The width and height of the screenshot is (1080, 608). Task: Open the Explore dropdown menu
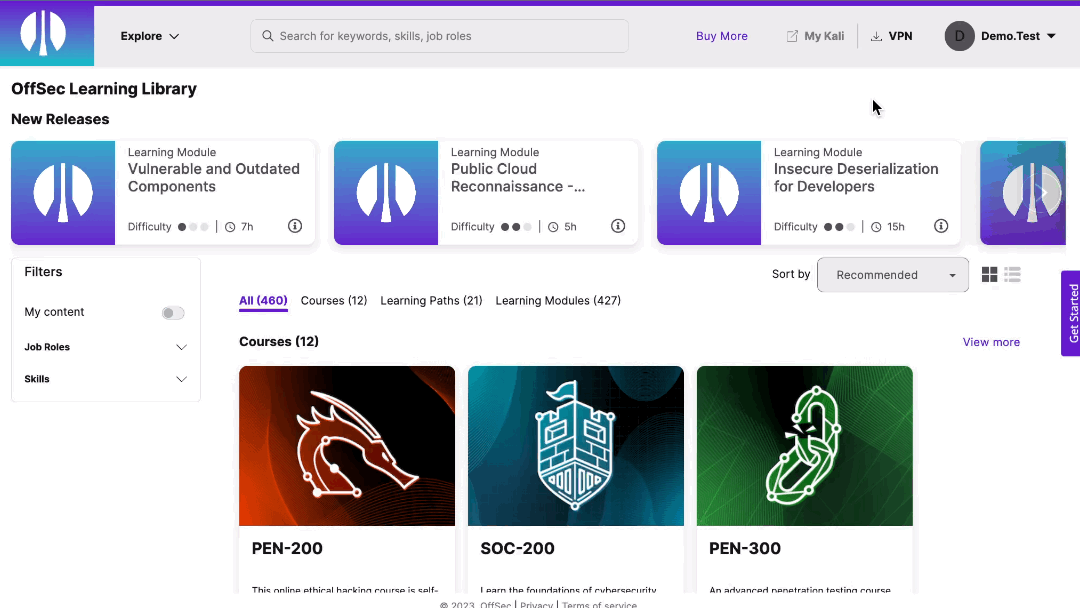pos(150,36)
